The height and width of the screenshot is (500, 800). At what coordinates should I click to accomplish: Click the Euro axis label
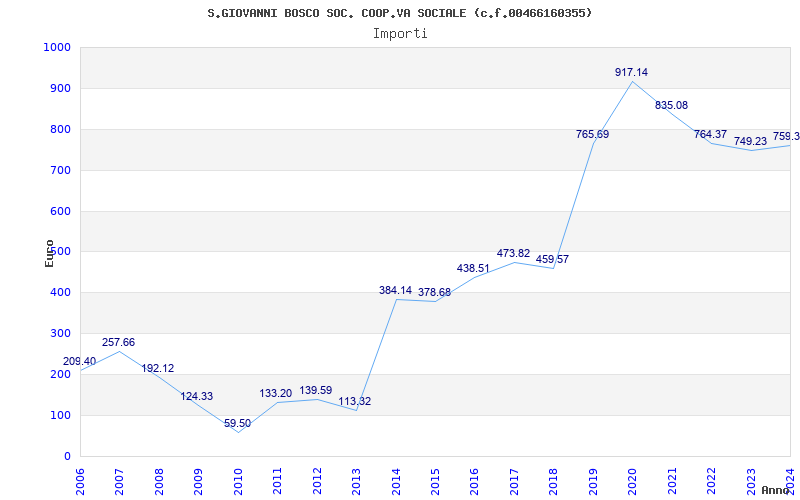click(x=49, y=253)
